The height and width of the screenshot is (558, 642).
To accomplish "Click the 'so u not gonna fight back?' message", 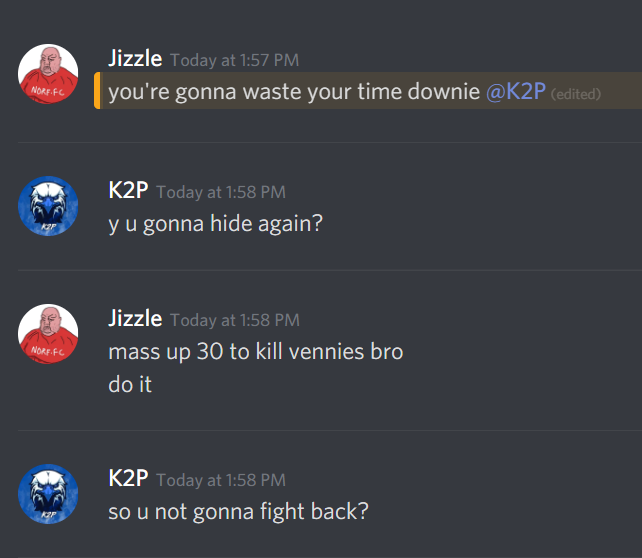I will click(x=238, y=512).
